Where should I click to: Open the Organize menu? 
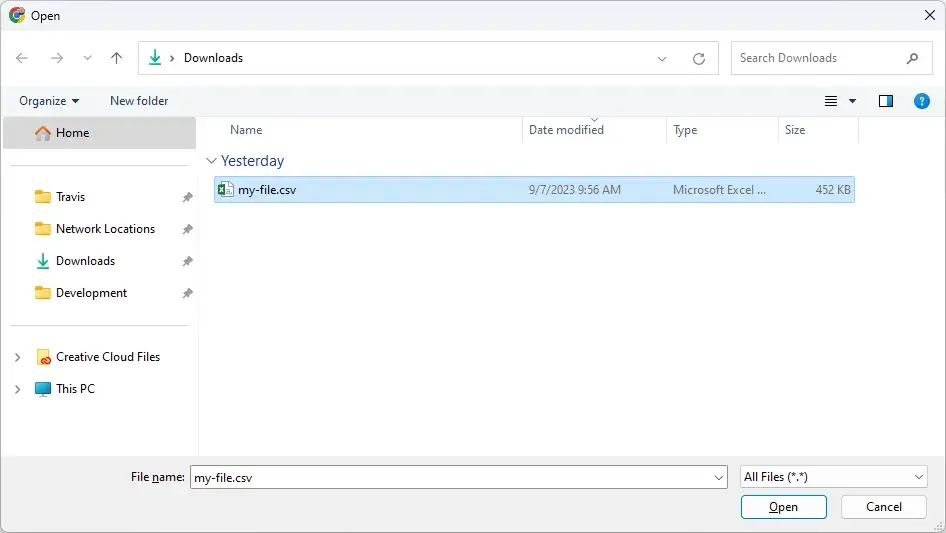tap(49, 101)
